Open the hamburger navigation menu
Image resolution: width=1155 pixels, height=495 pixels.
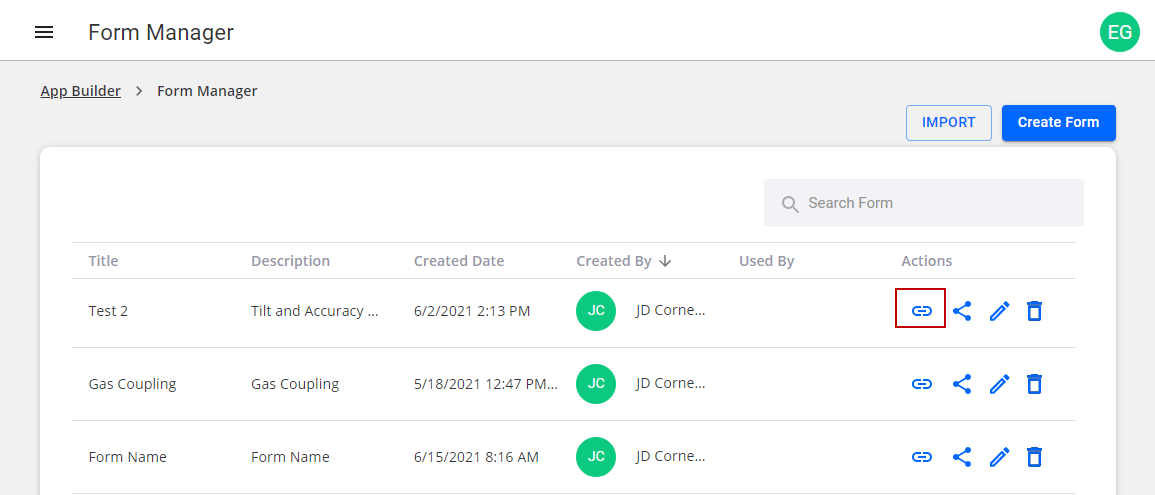click(44, 32)
